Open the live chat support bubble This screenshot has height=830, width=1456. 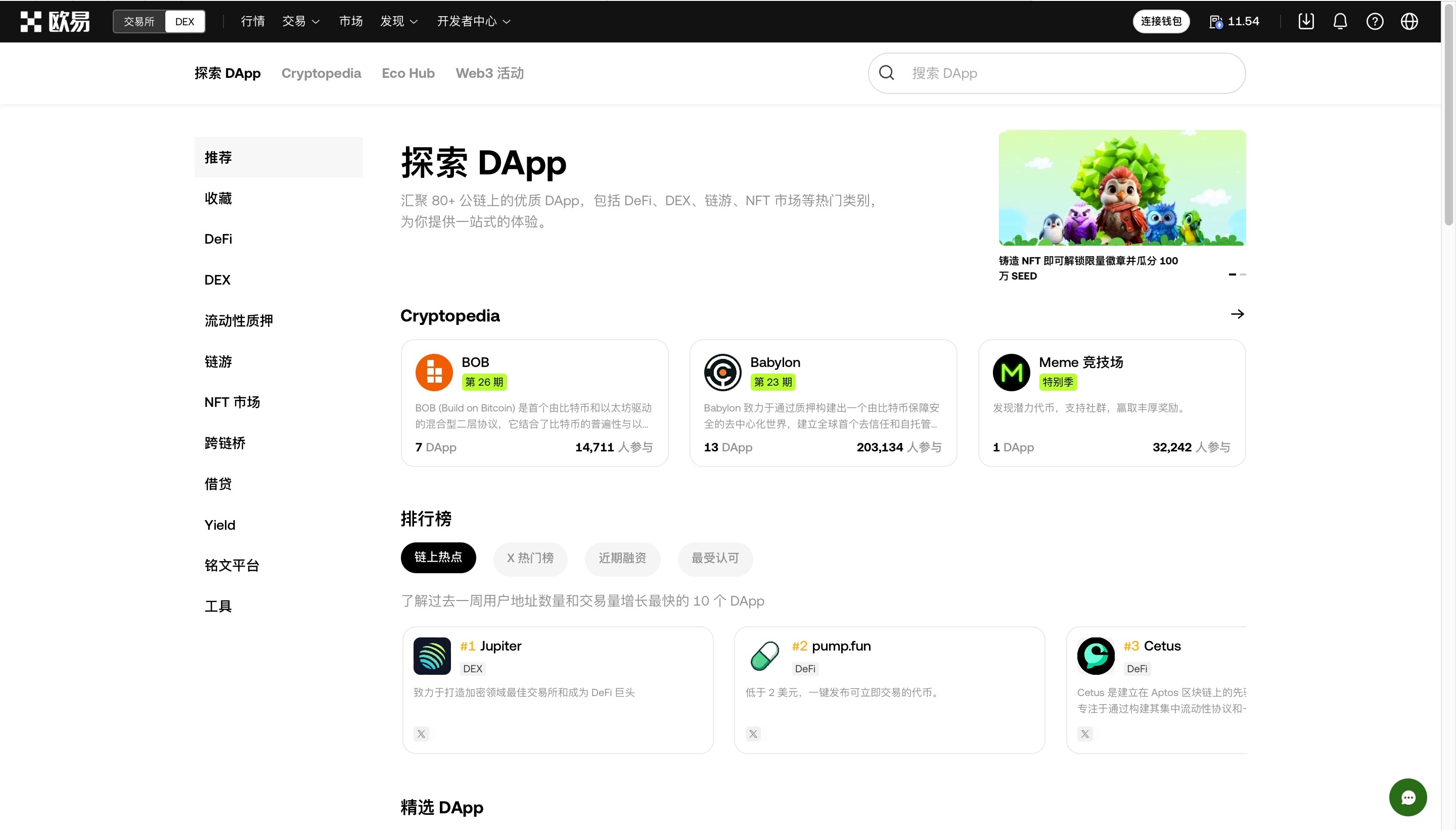point(1407,798)
